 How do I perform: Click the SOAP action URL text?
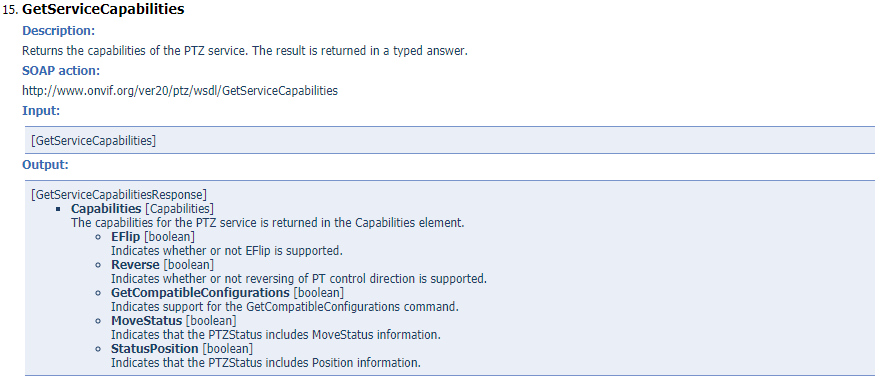tap(180, 91)
